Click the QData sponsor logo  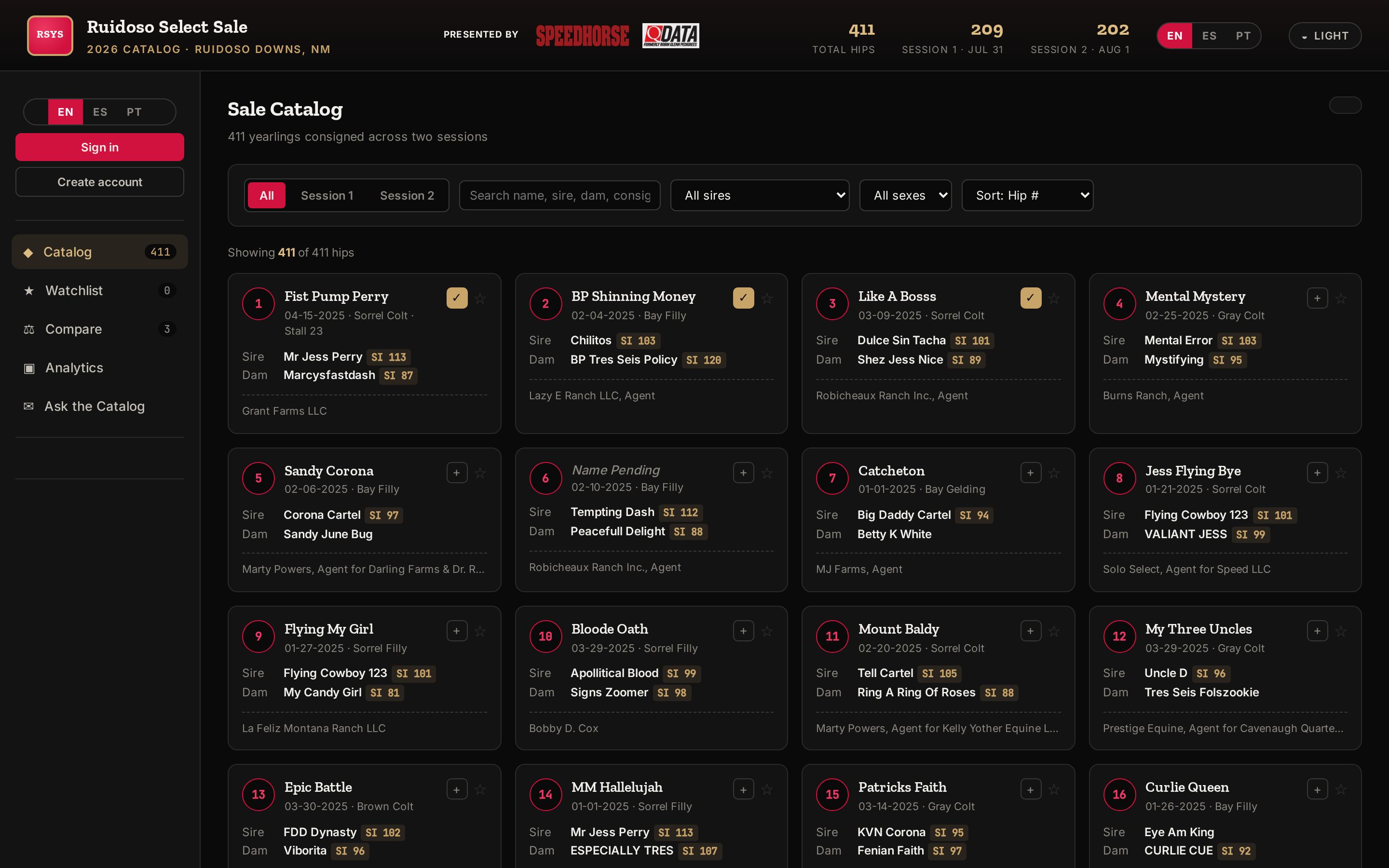coord(670,36)
